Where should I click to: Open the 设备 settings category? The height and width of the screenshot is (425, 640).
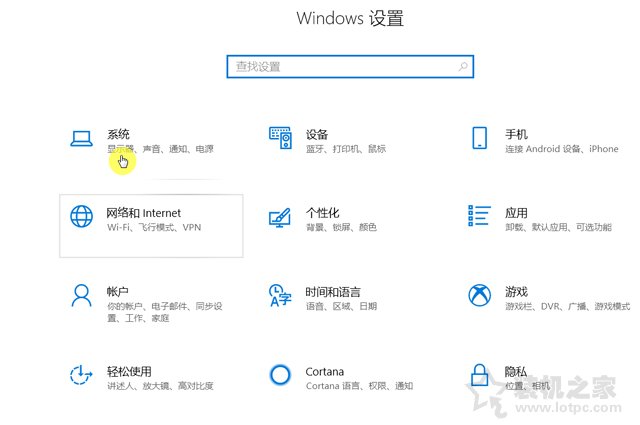click(317, 134)
